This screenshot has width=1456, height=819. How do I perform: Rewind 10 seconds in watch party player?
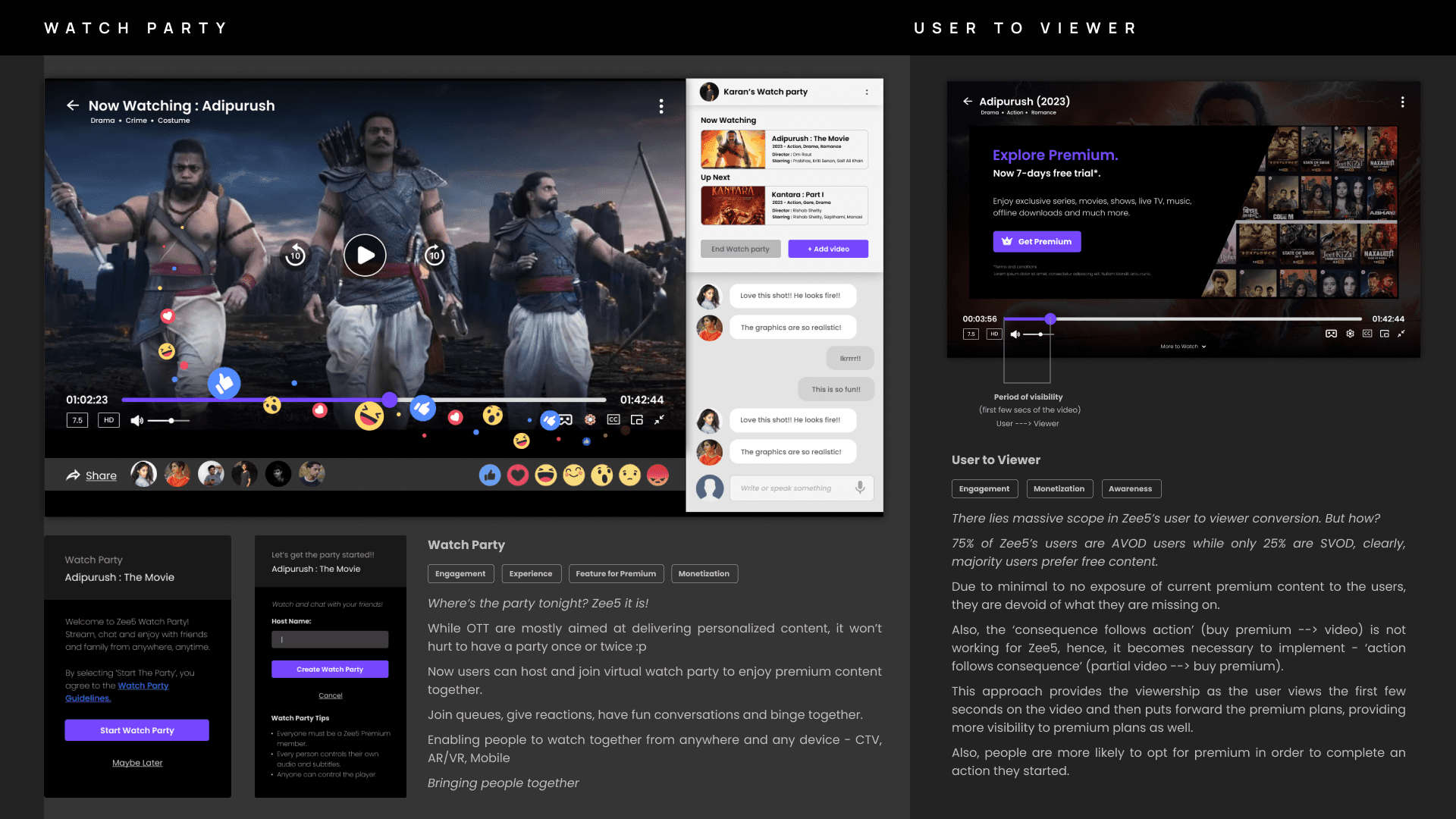tap(295, 255)
